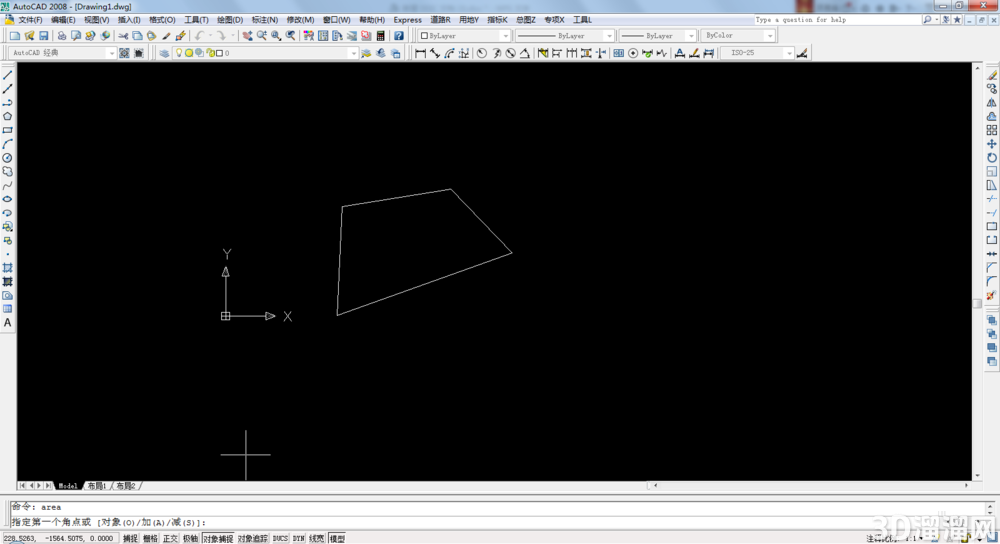This screenshot has height=544, width=1000.
Task: Click the command line prompt area
Action: (x=497, y=522)
